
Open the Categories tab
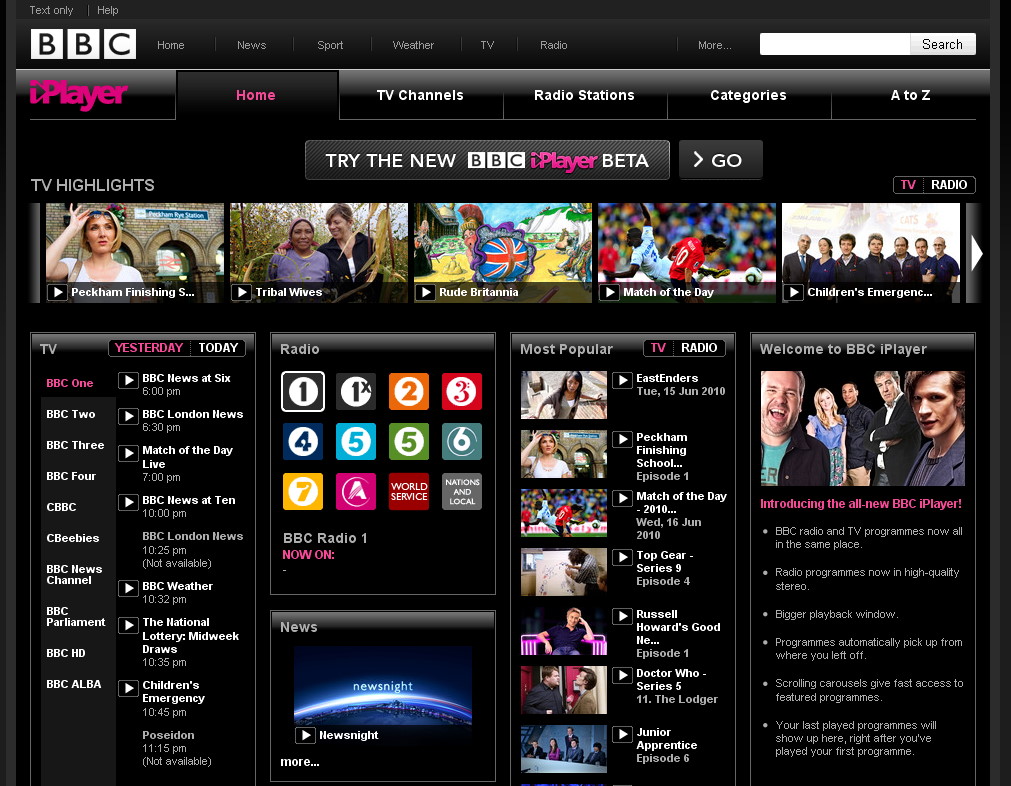749,95
